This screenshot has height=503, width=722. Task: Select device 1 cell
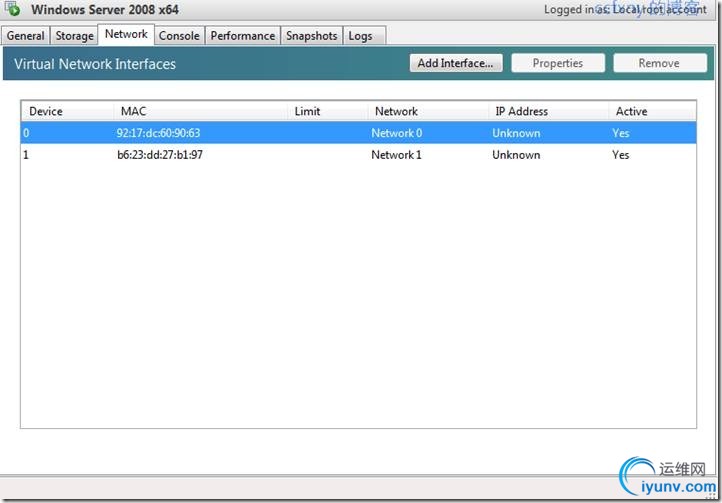(26, 155)
